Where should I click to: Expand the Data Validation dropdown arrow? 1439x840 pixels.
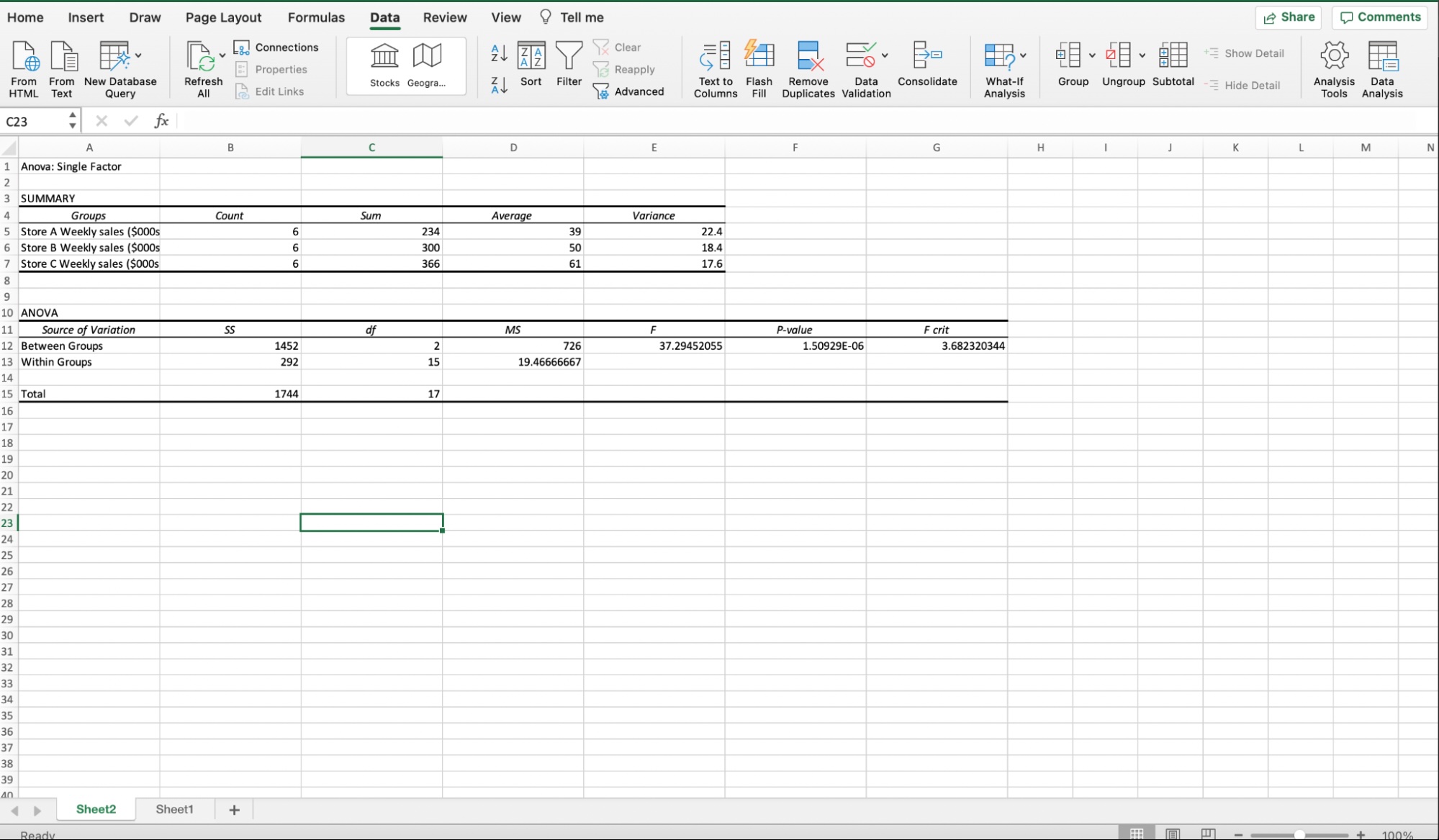[885, 55]
